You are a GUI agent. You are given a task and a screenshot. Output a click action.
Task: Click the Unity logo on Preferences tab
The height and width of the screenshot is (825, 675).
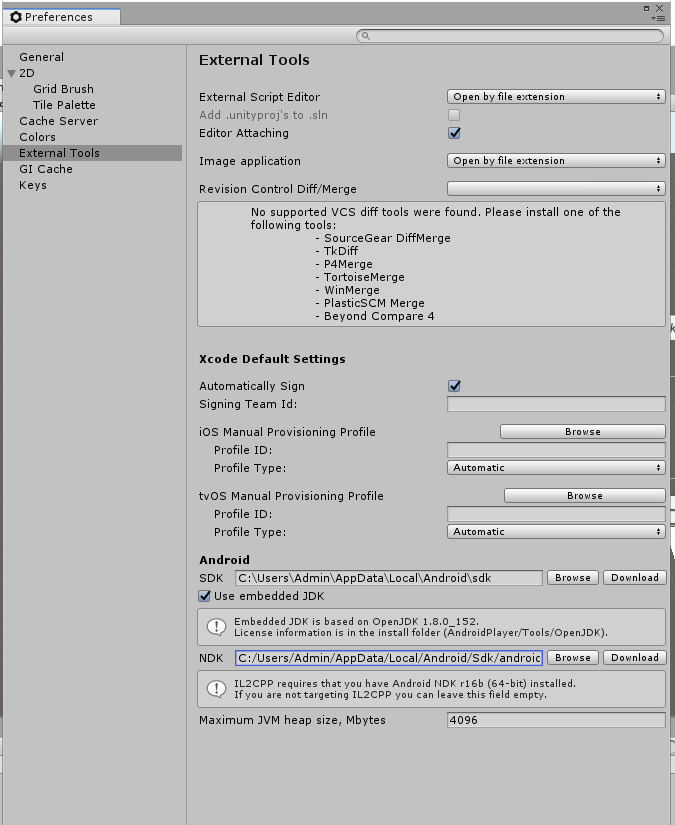pos(16,17)
